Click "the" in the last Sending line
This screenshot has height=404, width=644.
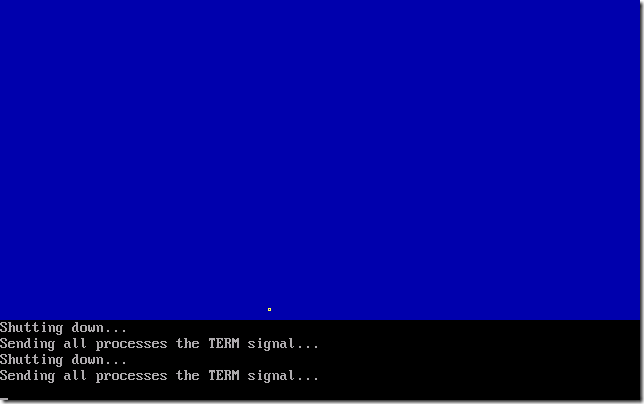188,375
